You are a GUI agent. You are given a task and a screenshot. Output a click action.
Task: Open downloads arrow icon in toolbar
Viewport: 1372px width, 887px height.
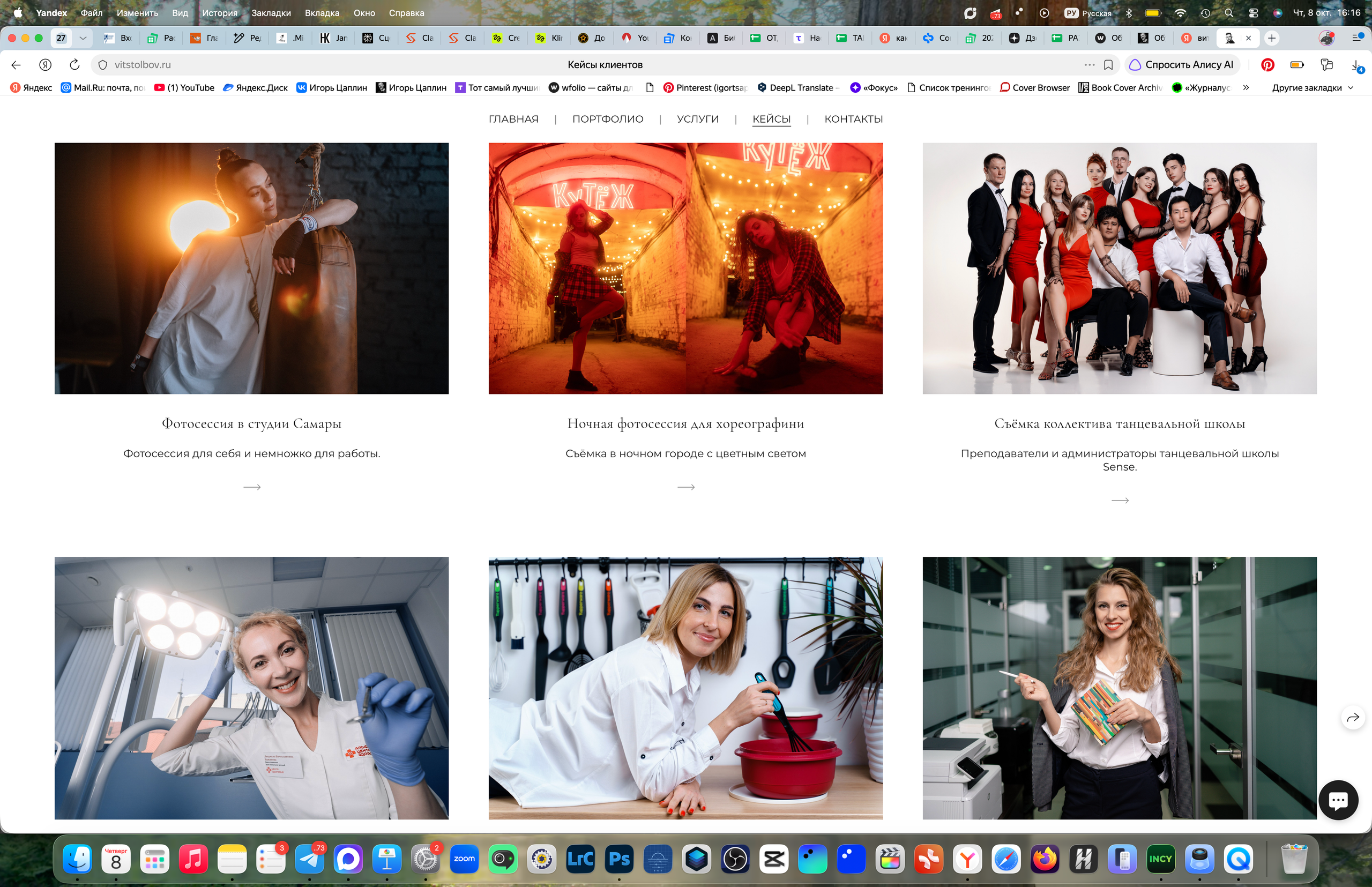[x=1356, y=65]
